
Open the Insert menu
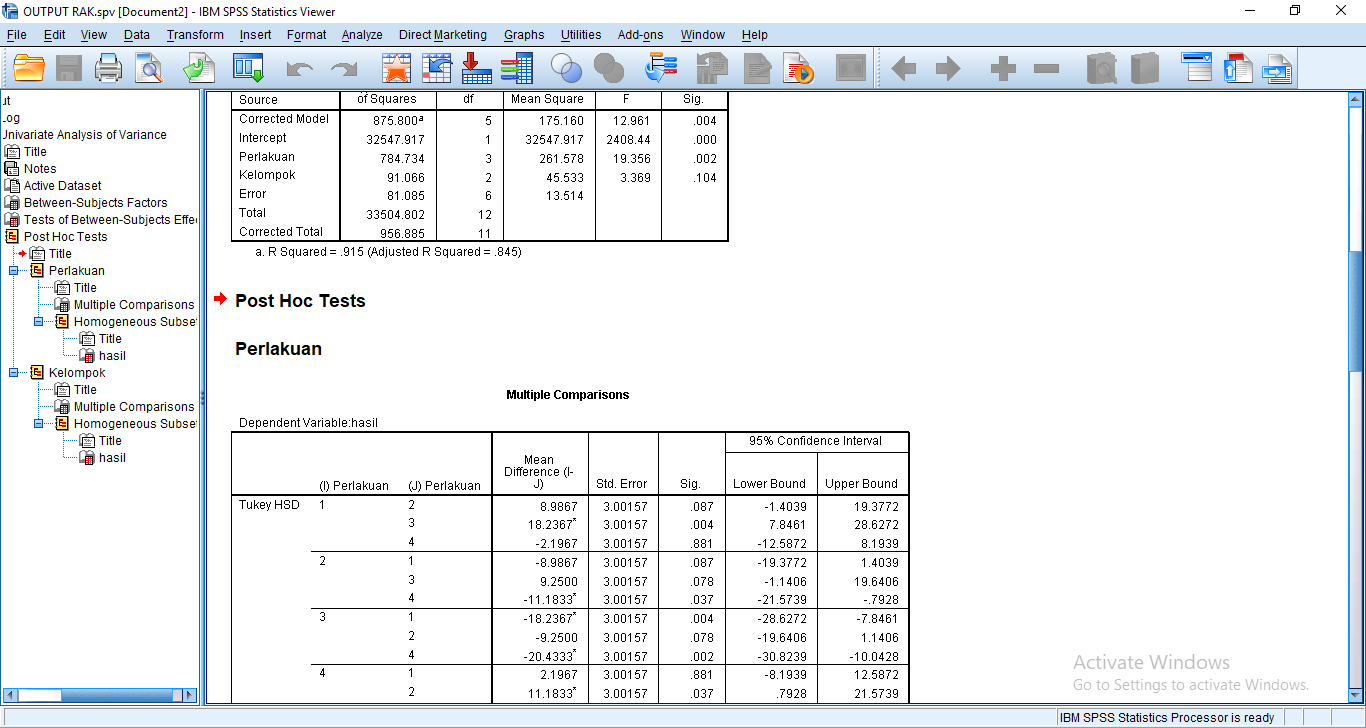pyautogui.click(x=255, y=35)
